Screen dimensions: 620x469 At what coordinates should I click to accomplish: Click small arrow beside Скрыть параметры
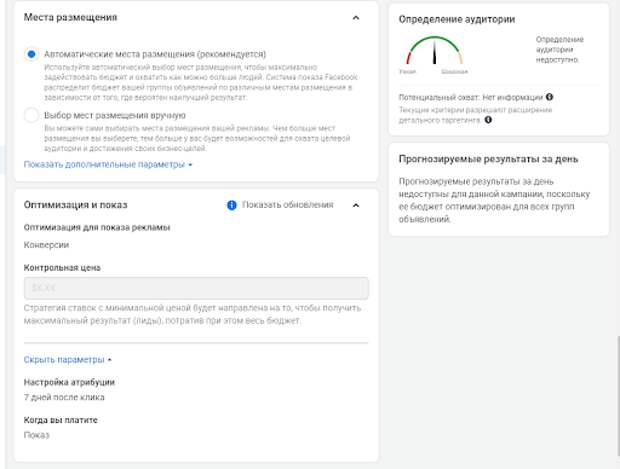coord(110,360)
